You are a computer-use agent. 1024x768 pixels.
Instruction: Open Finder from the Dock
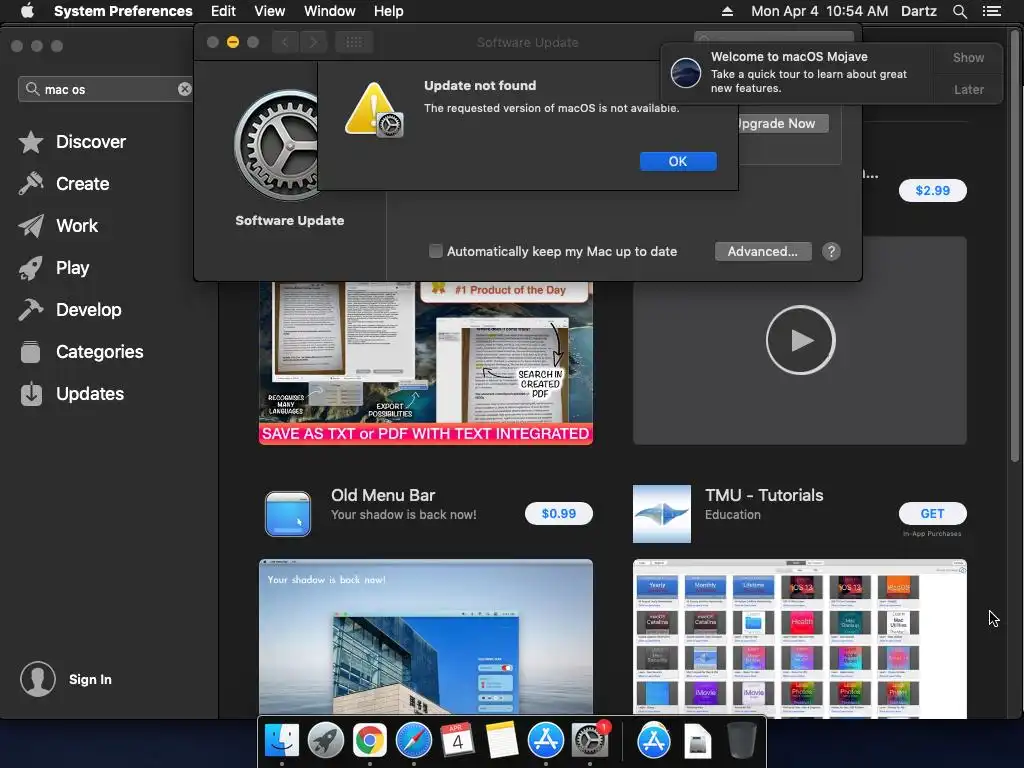point(282,741)
